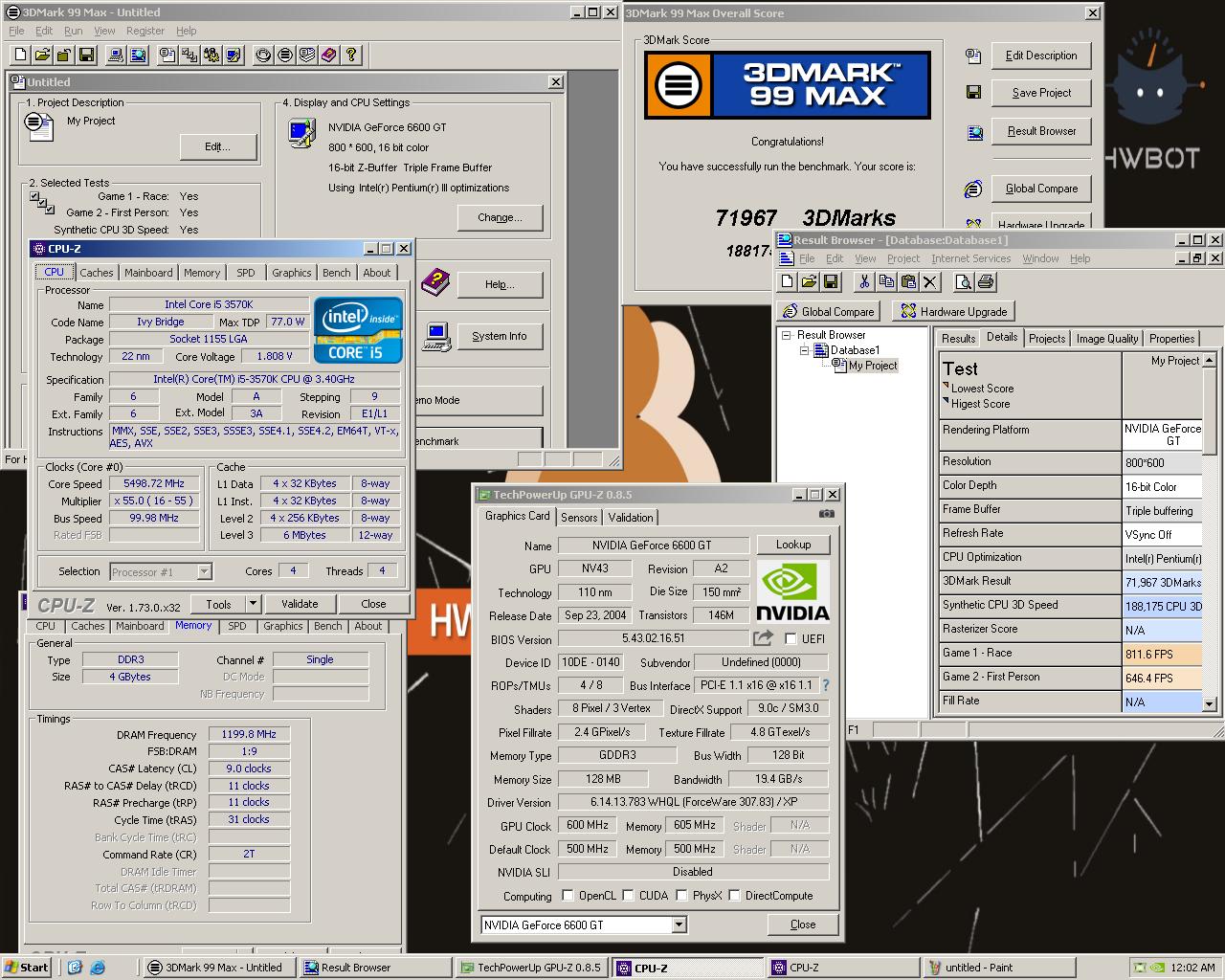Click New project icon in 3DMark toolbar

click(19, 56)
